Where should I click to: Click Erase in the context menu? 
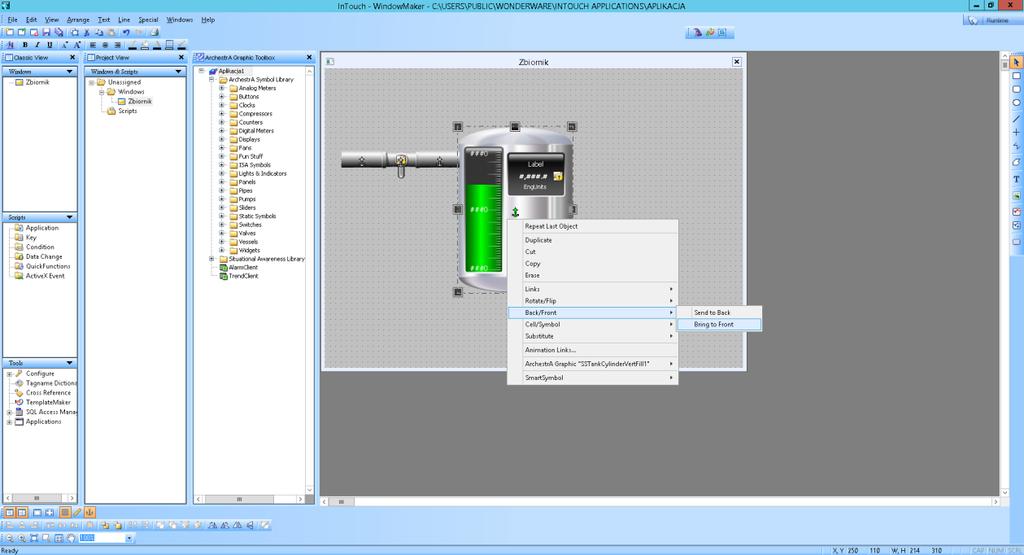[592, 276]
